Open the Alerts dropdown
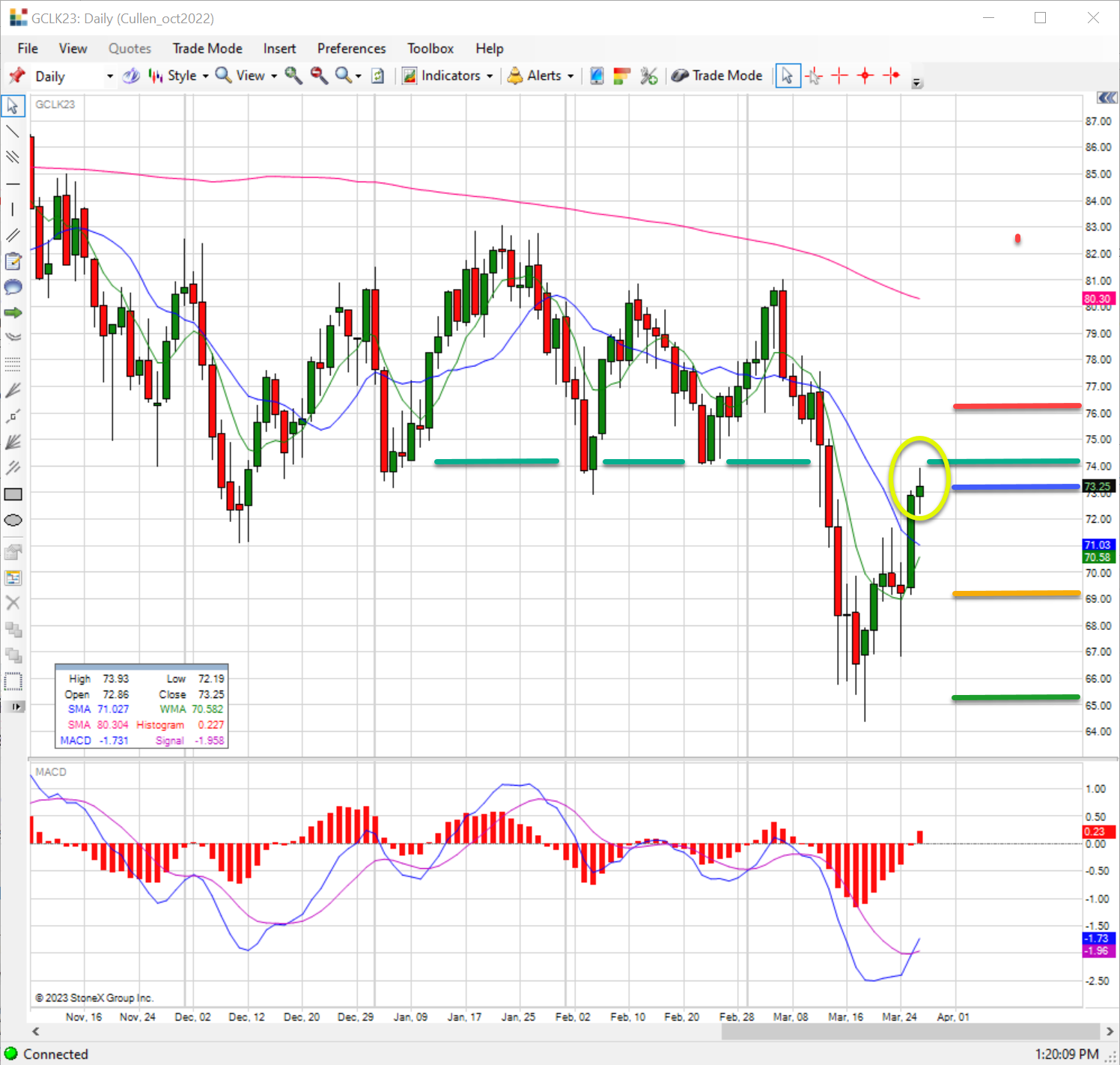Screen dimensions: 1120x1065 pos(541,76)
